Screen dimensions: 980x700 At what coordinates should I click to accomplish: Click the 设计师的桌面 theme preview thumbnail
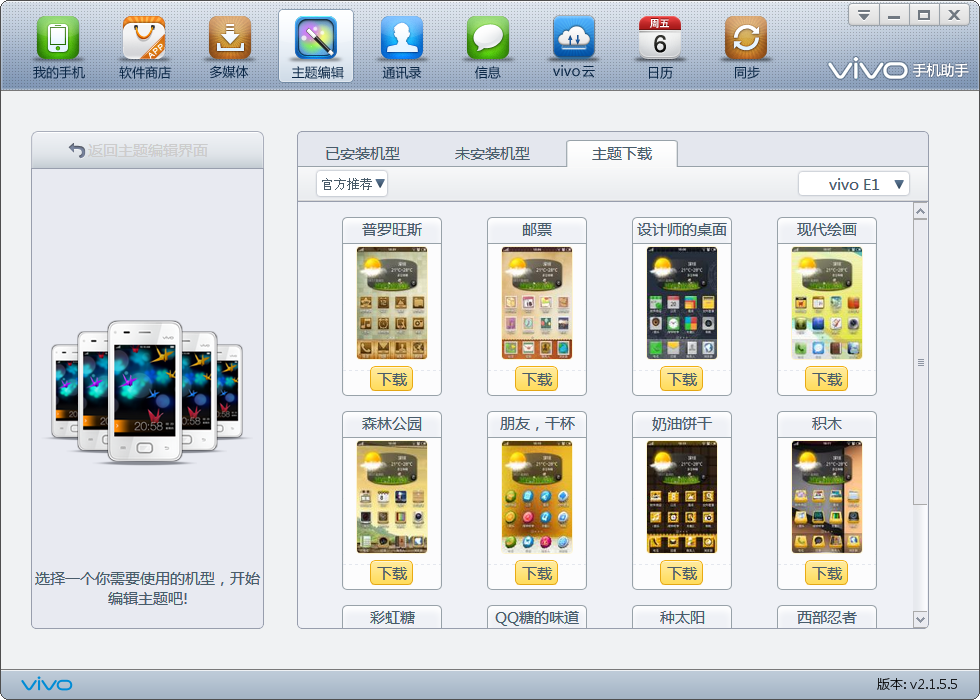(x=682, y=304)
